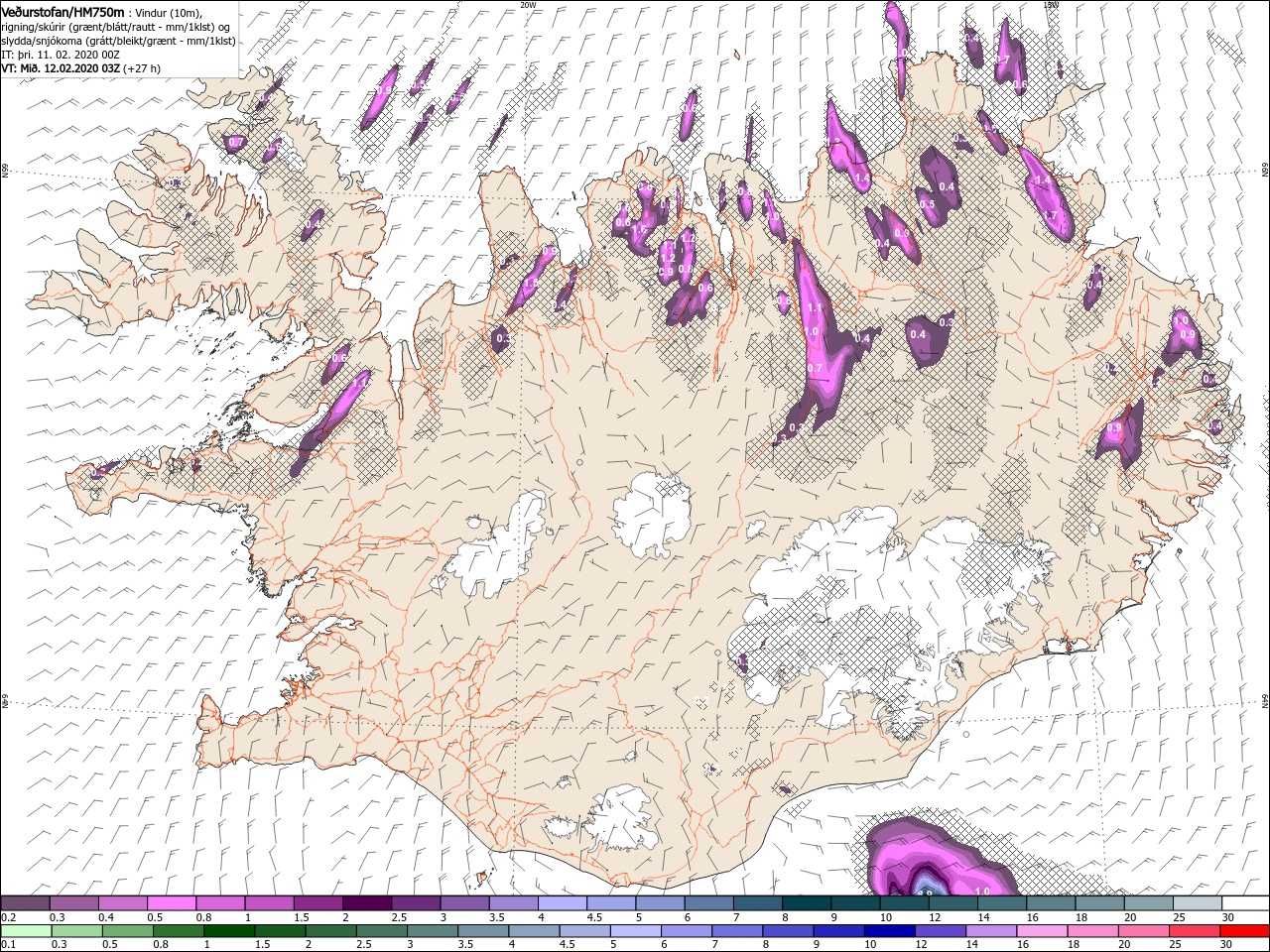Viewport: 1270px width, 952px height.
Task: Select the snow-scale 0.2 dark mauve swatch
Action: click(25, 902)
